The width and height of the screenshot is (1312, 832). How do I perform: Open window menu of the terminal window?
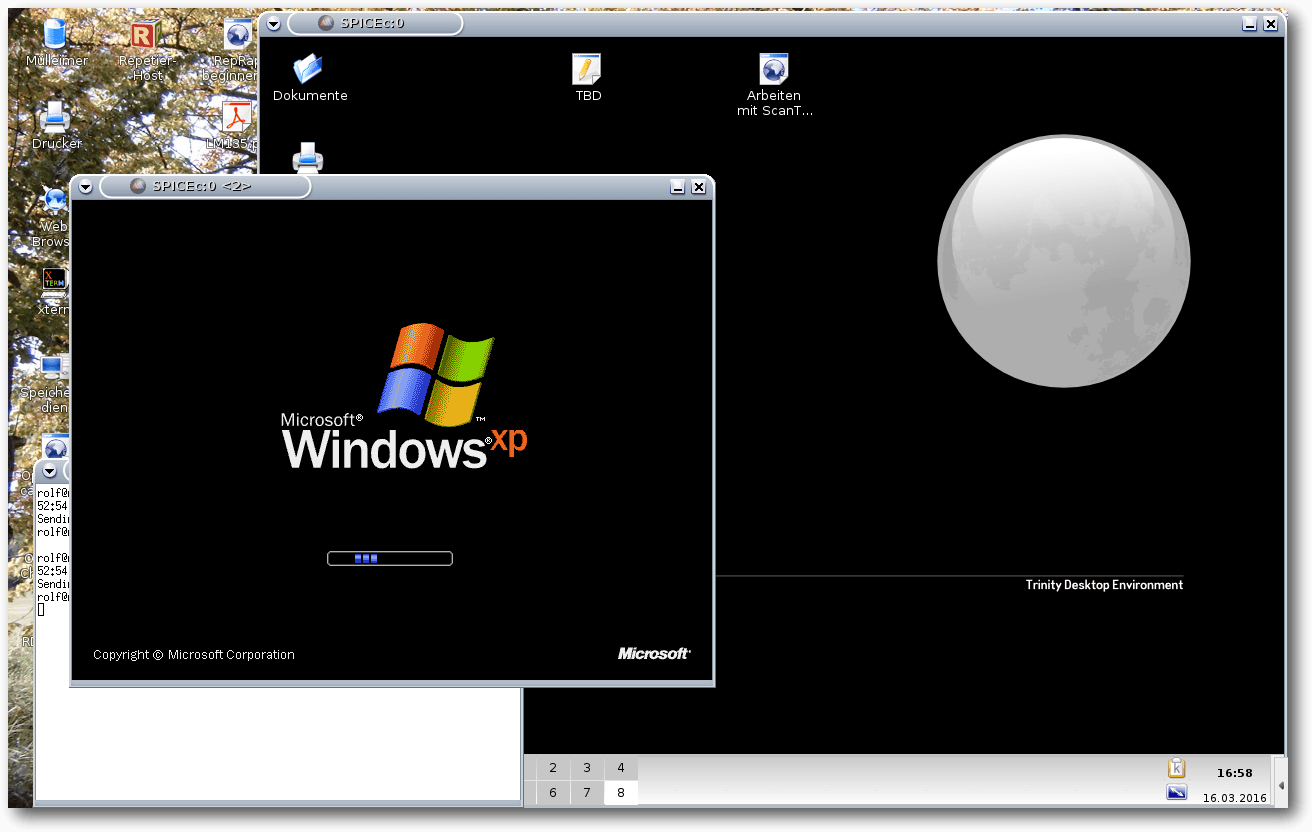[48, 470]
